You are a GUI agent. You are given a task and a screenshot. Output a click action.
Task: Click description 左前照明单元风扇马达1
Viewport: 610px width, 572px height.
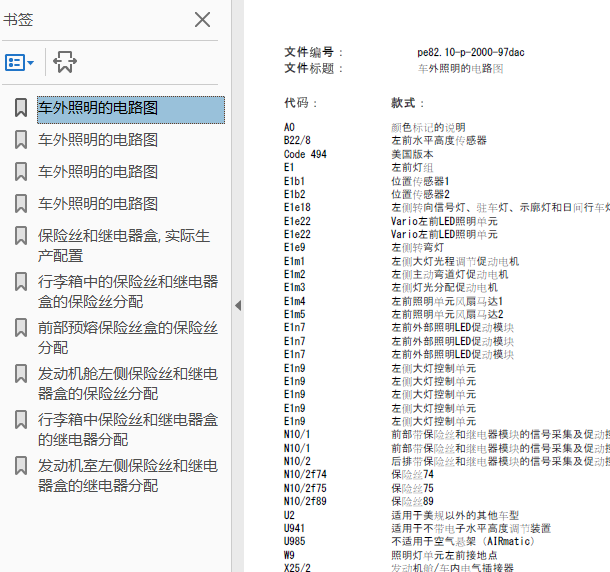[447, 301]
